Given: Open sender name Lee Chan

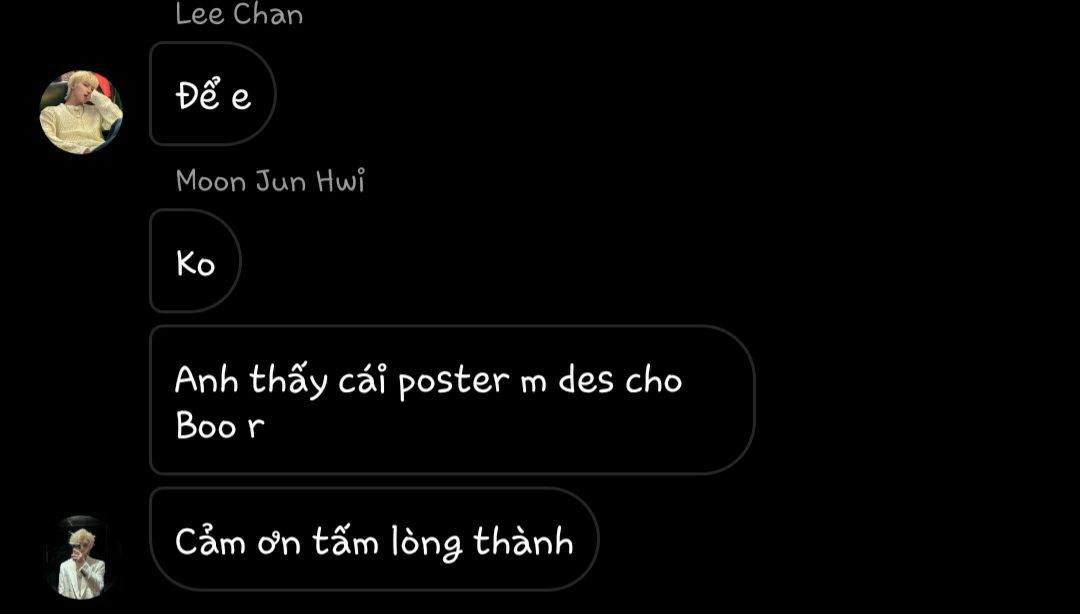Looking at the screenshot, I should point(239,14).
